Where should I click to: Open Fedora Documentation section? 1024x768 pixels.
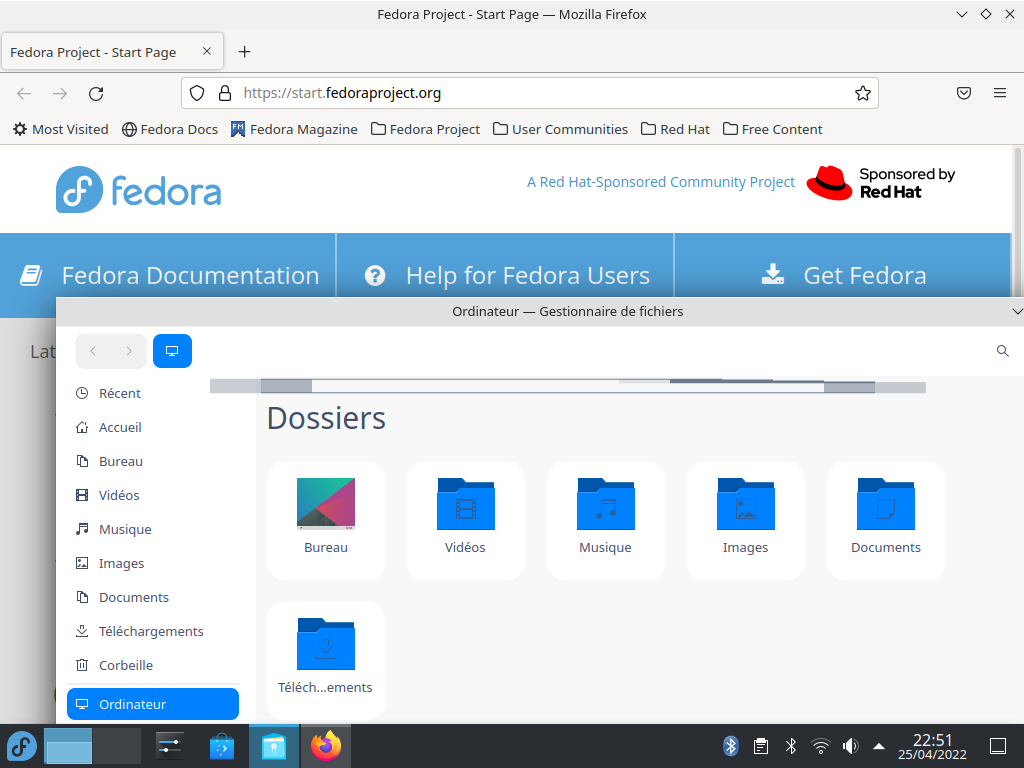point(168,275)
